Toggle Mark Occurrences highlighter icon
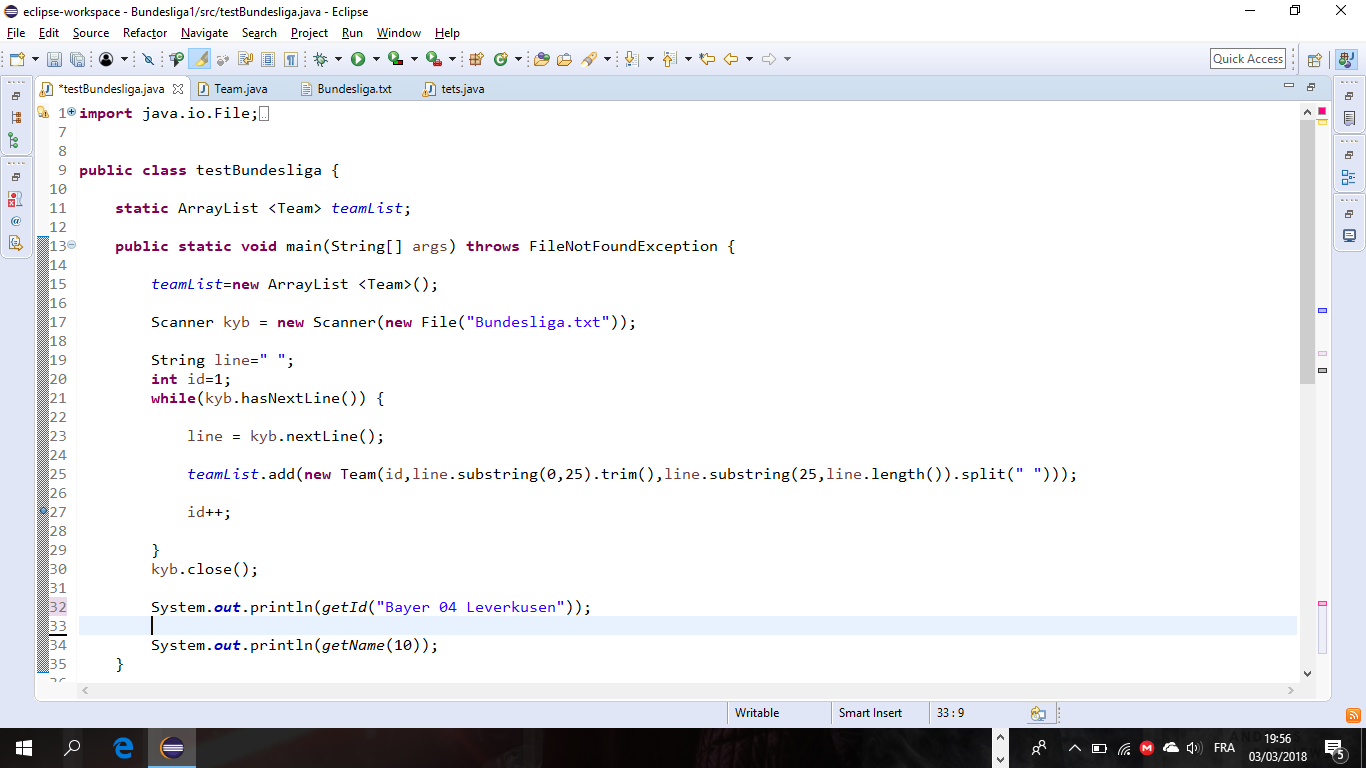The width and height of the screenshot is (1366, 768). pyautogui.click(x=200, y=59)
